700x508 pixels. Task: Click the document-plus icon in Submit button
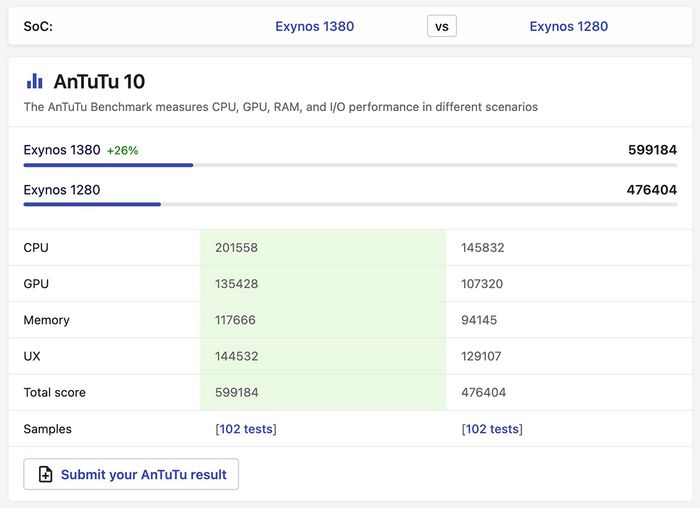[x=45, y=474]
